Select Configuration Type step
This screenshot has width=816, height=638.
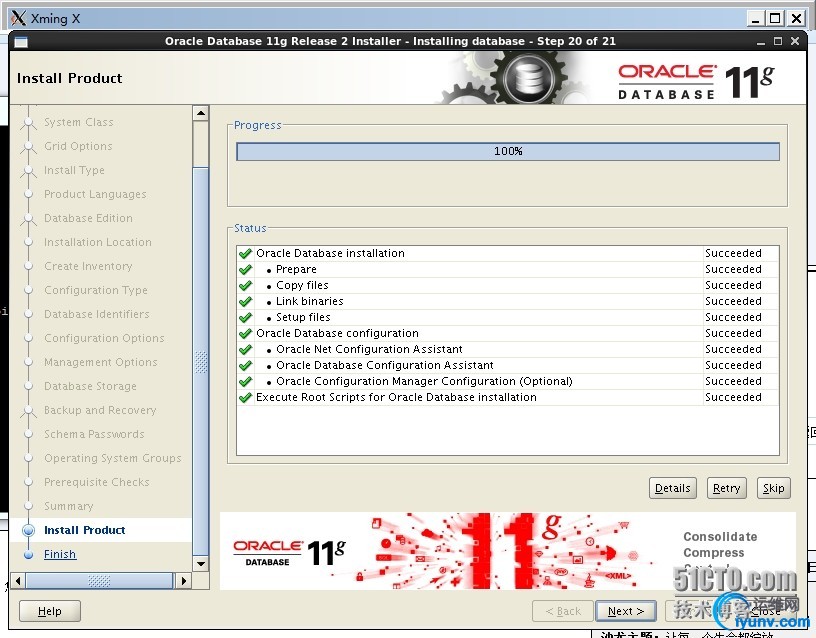coord(96,290)
